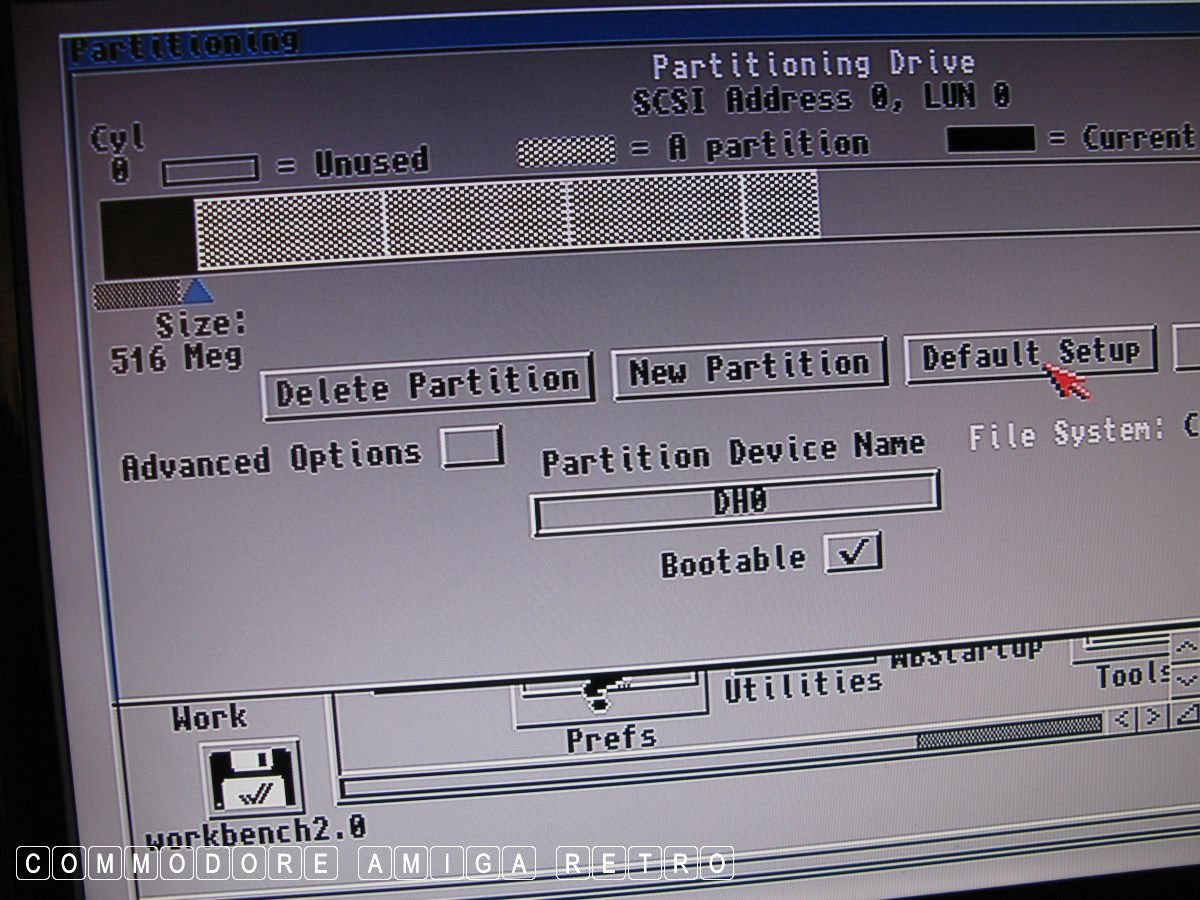Image resolution: width=1200 pixels, height=900 pixels.
Task: Click the Delete Partition button
Action: tap(427, 384)
